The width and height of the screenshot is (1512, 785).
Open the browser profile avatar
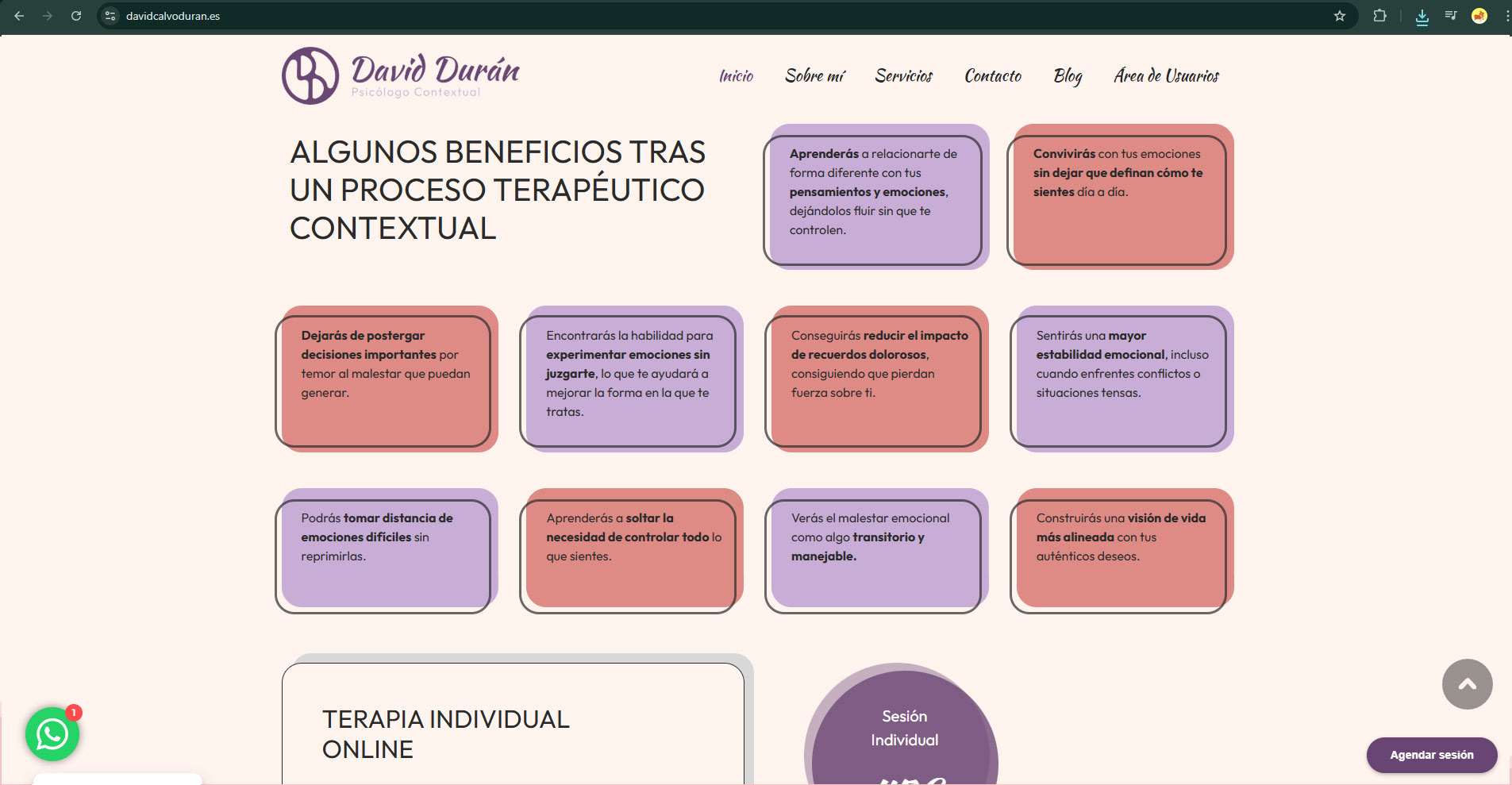point(1479,16)
